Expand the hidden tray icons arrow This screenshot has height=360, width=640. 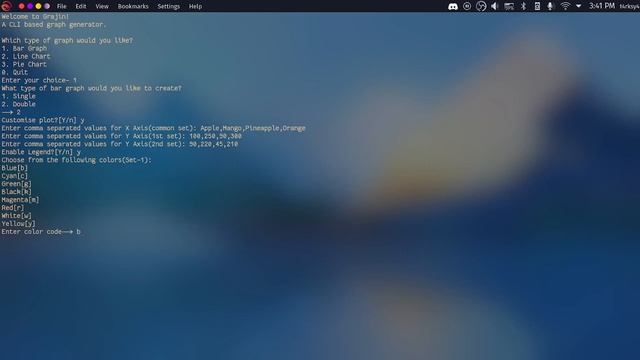[578, 6]
